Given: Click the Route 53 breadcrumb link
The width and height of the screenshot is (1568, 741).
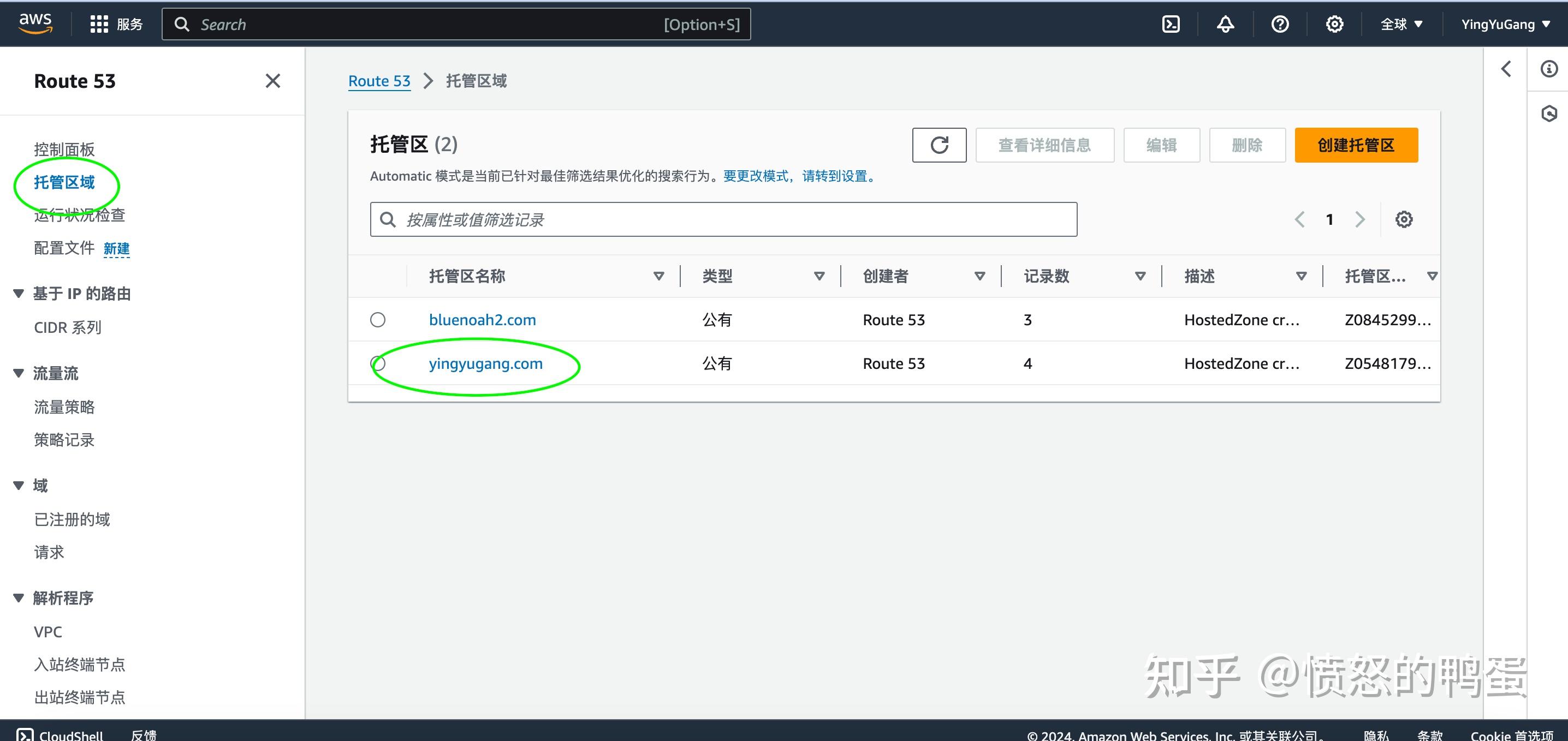Looking at the screenshot, I should click(379, 81).
